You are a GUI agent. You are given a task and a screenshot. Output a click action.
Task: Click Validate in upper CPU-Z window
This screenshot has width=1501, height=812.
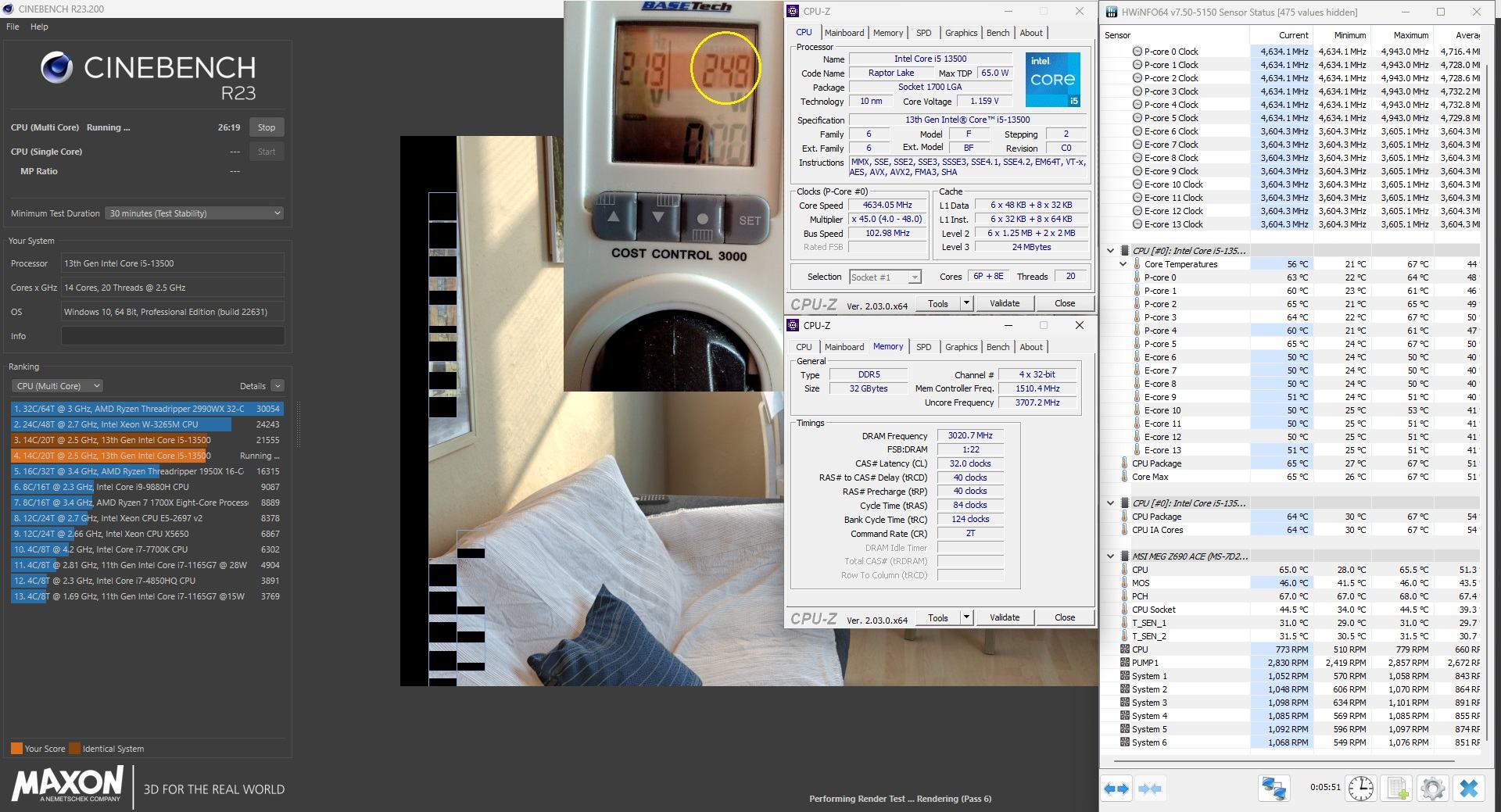[x=1005, y=303]
